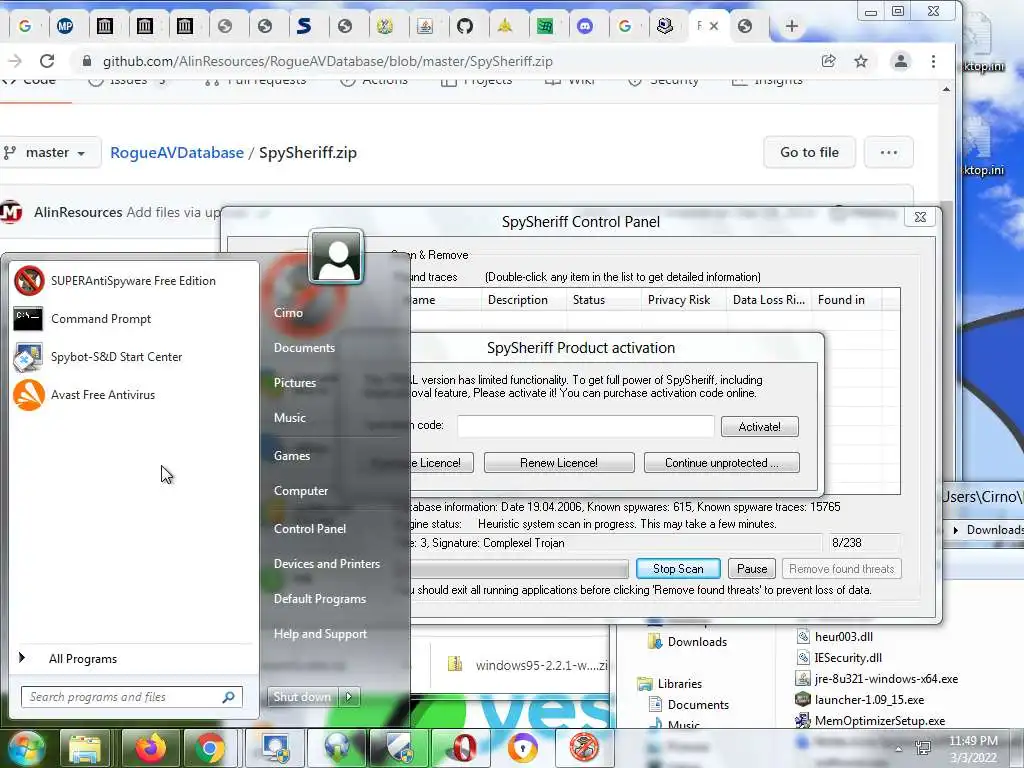Open Music from Start menu
The width and height of the screenshot is (1024, 768).
(289, 418)
